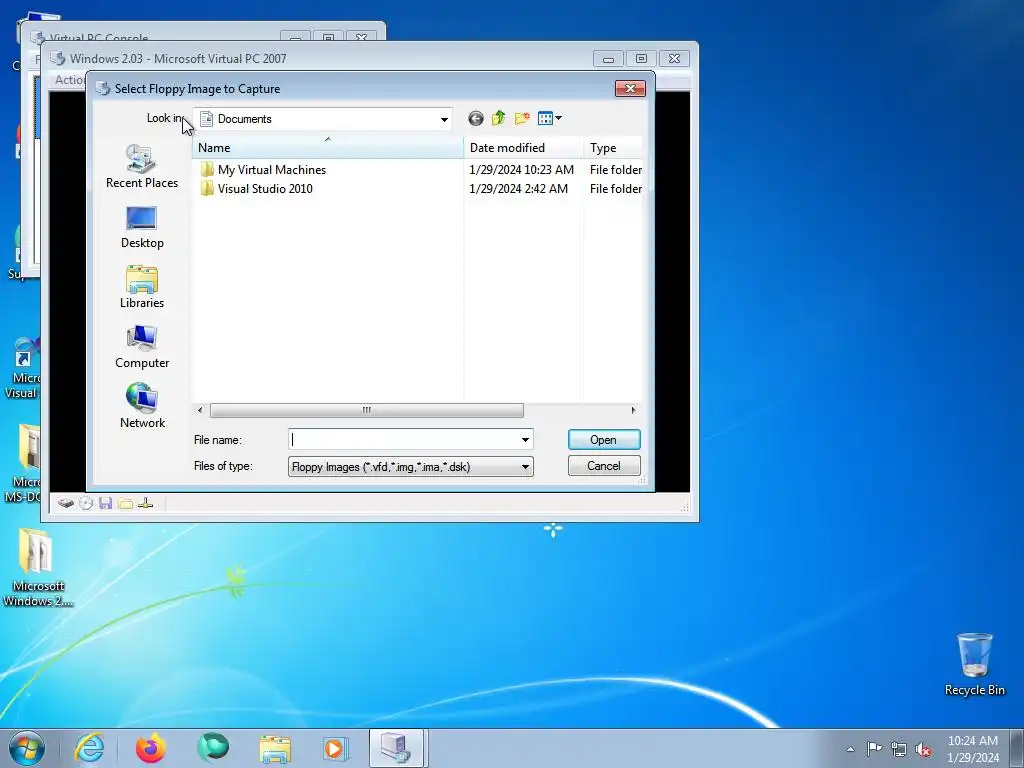Click the shared folder status bar icon
The width and height of the screenshot is (1024, 768).
pos(125,503)
